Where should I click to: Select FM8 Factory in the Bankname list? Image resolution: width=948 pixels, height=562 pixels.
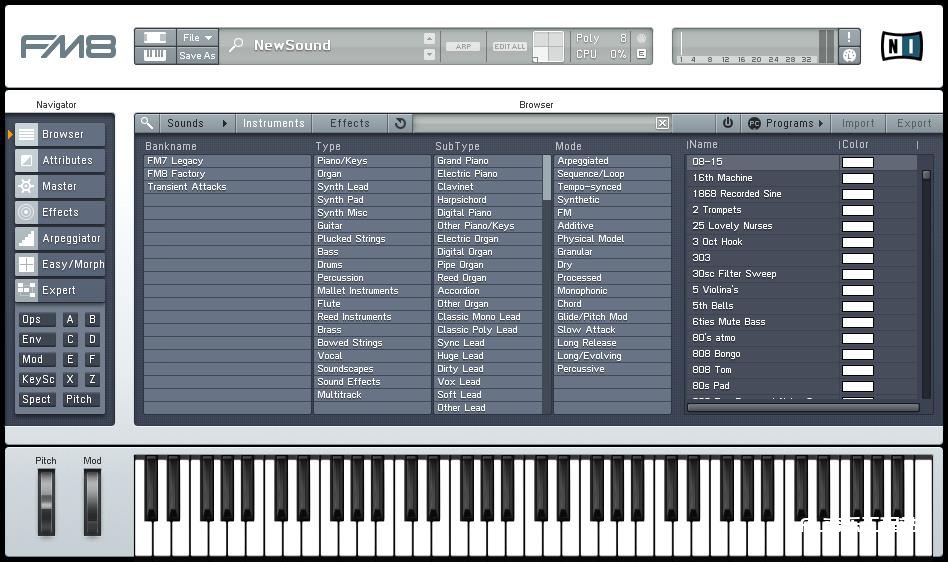[x=176, y=174]
